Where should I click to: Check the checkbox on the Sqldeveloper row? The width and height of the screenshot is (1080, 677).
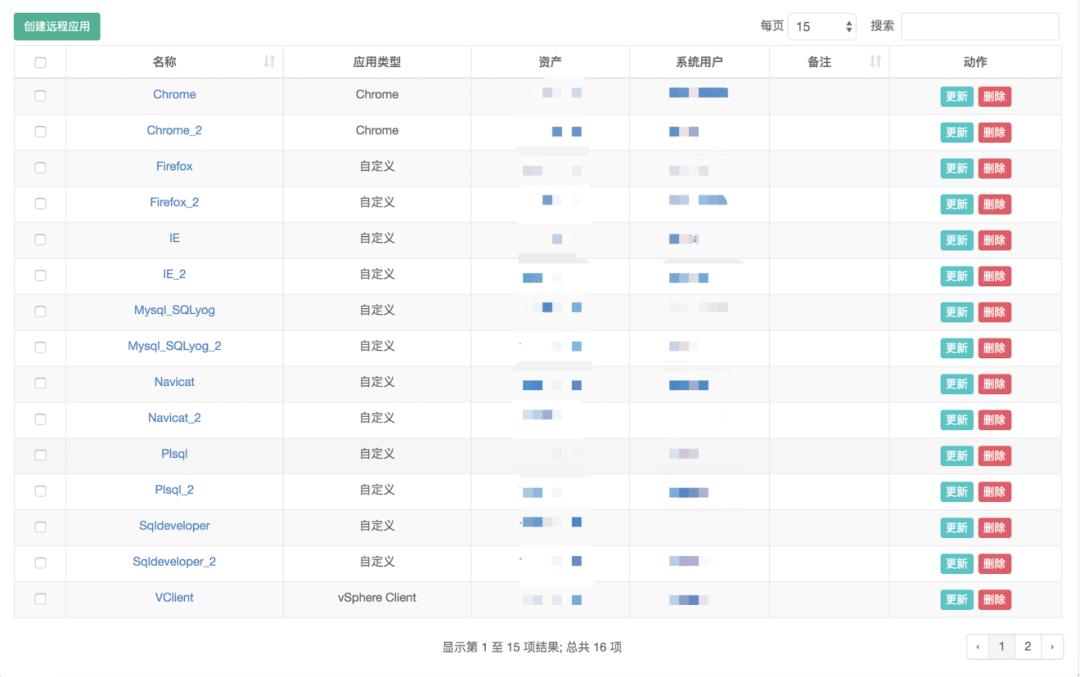click(40, 527)
